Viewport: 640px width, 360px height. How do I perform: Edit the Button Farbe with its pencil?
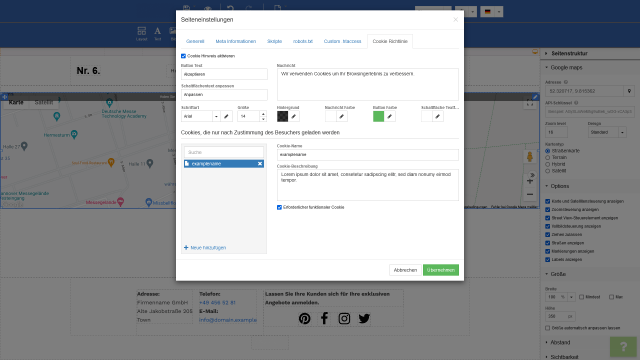click(390, 116)
